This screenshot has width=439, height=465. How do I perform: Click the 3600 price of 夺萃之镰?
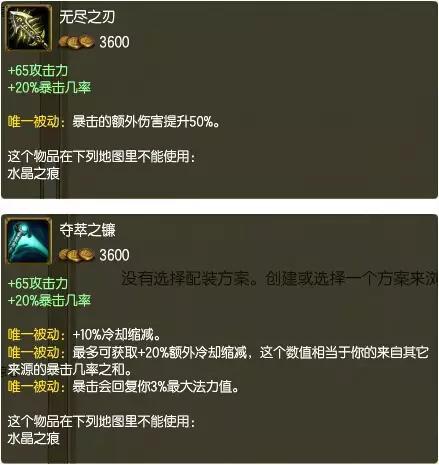(x=114, y=255)
